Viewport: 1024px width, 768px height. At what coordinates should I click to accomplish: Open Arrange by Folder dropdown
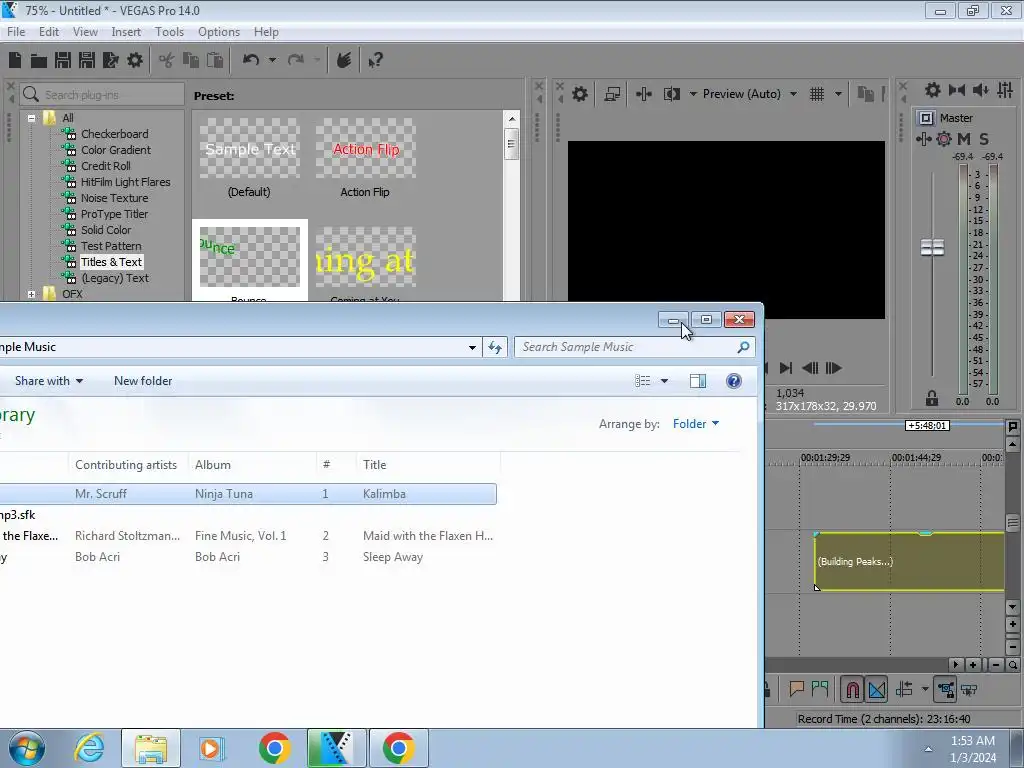[696, 424]
